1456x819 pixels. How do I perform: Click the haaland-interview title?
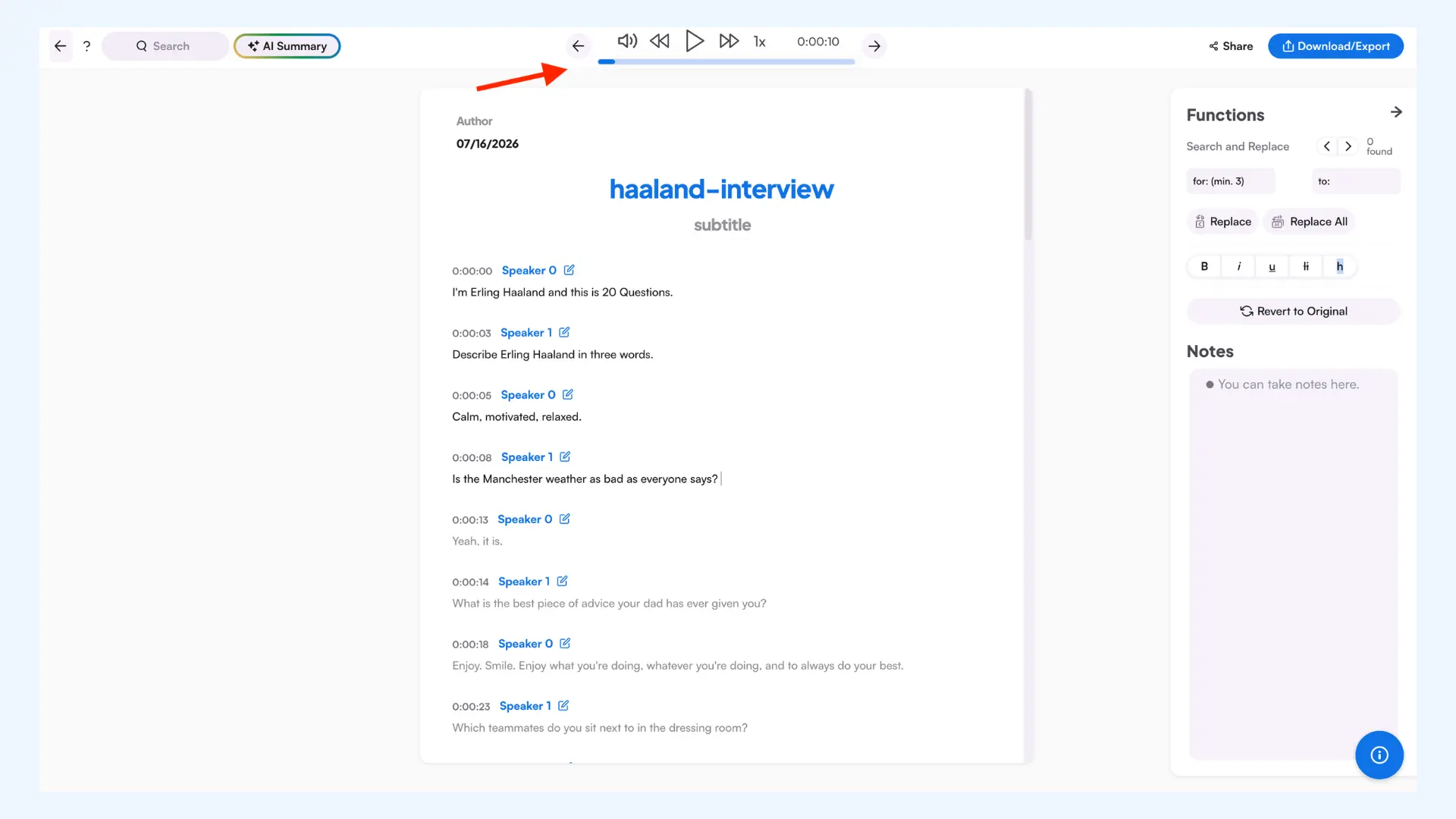721,189
